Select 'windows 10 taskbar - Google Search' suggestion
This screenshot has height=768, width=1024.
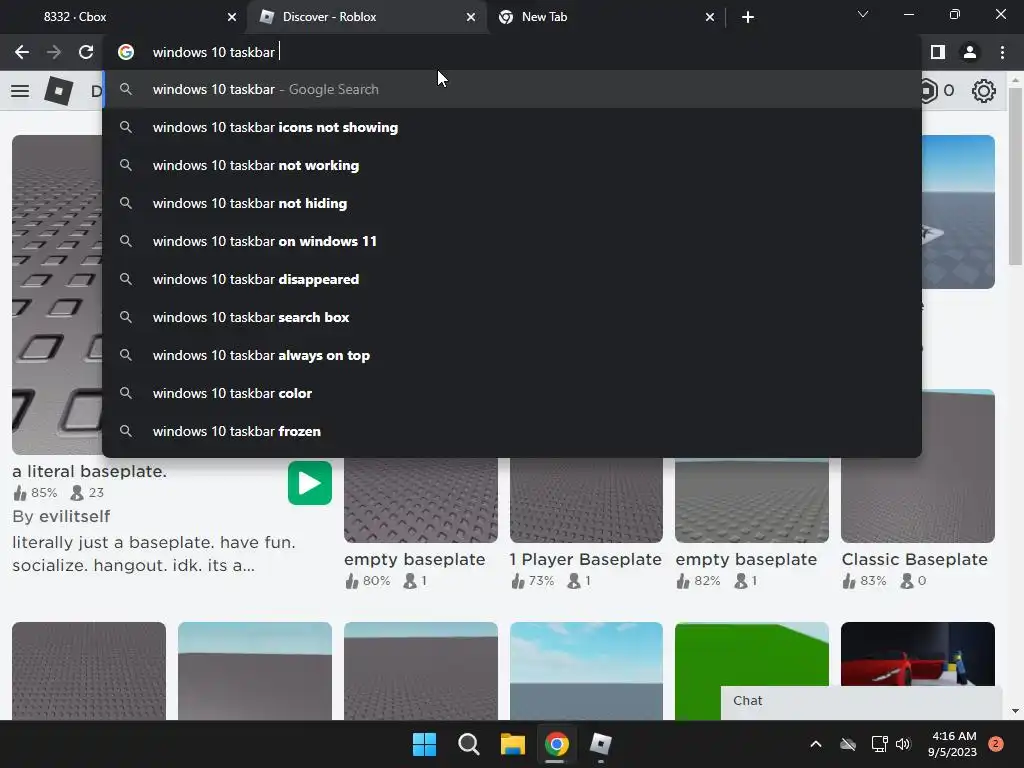(512, 89)
